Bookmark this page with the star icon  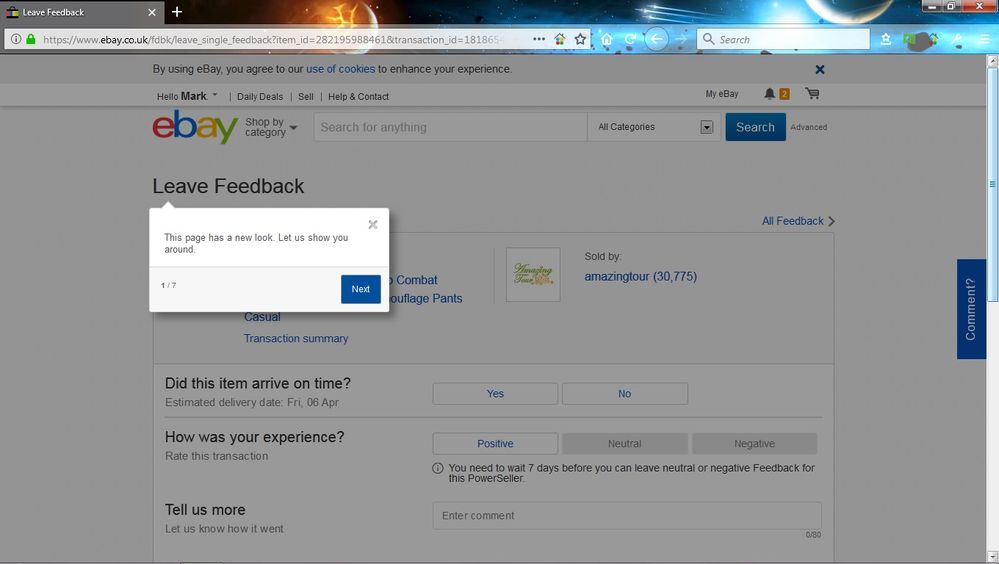[x=580, y=39]
